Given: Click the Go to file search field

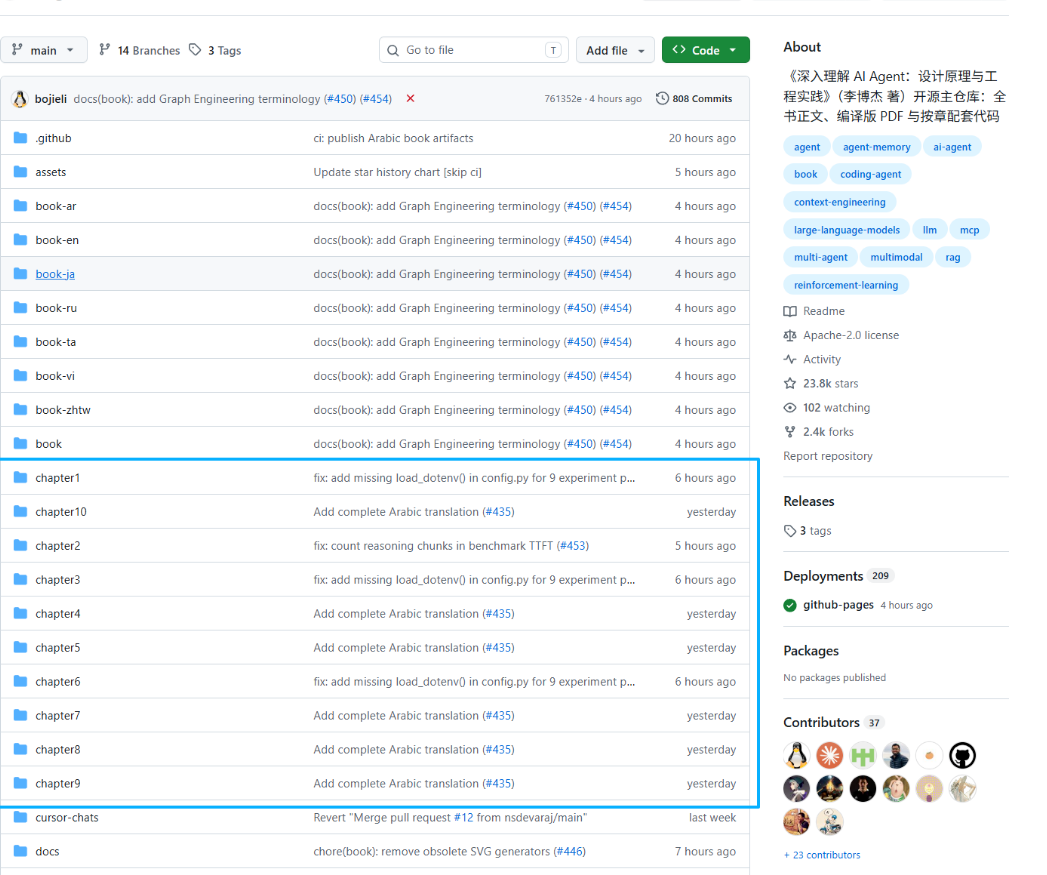Looking at the screenshot, I should point(473,50).
